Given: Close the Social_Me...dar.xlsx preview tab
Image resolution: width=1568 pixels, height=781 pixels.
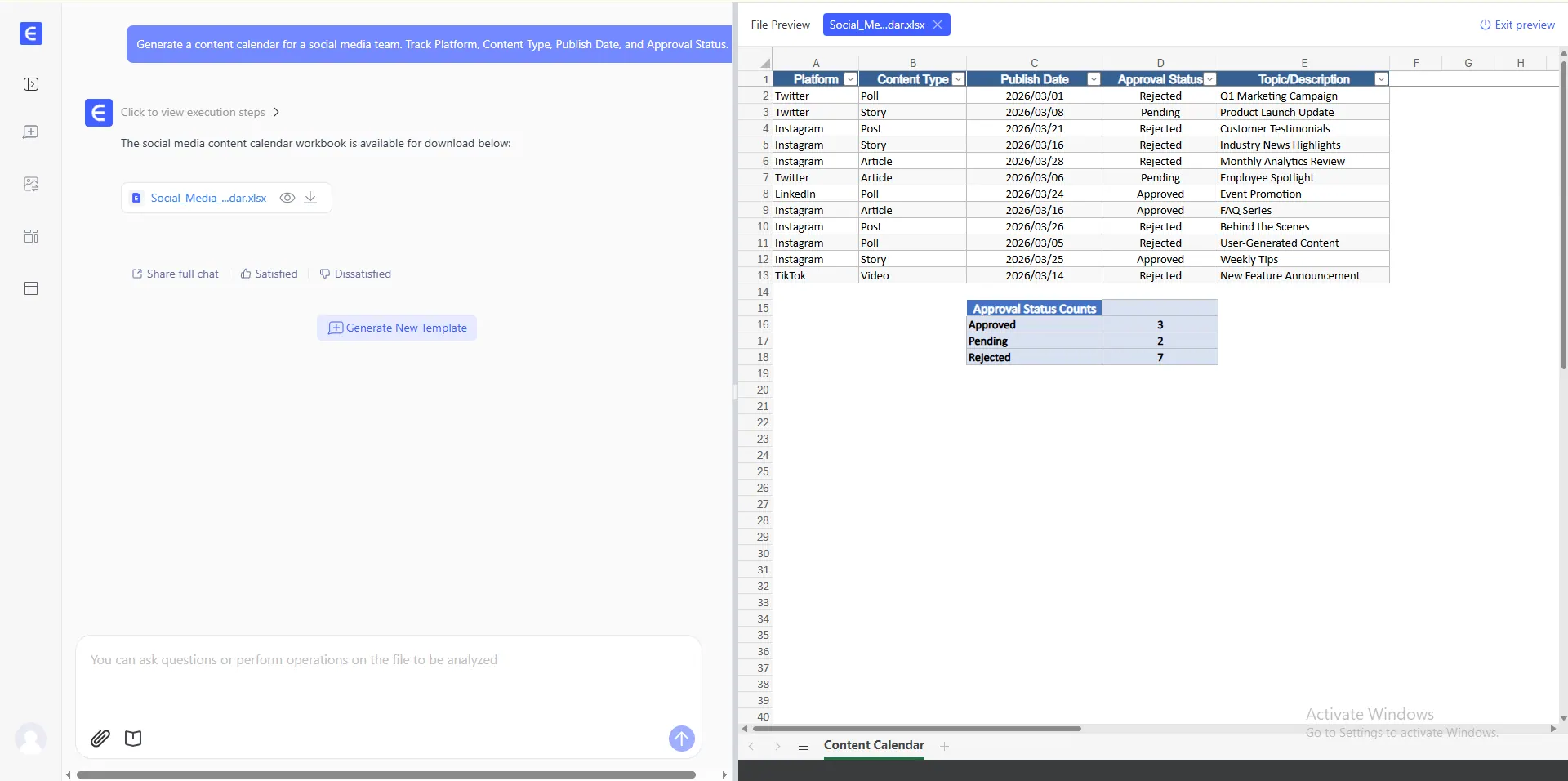Looking at the screenshot, I should click(x=938, y=25).
